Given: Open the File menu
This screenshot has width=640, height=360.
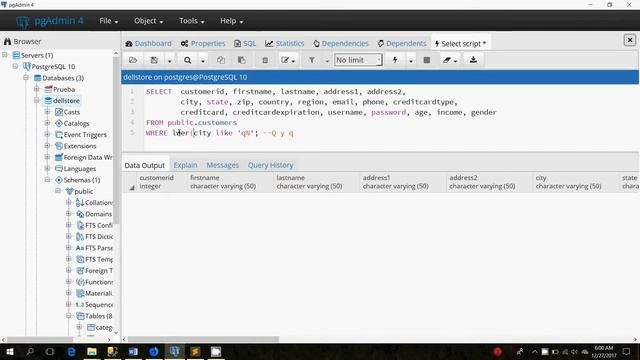Looking at the screenshot, I should pos(109,21).
